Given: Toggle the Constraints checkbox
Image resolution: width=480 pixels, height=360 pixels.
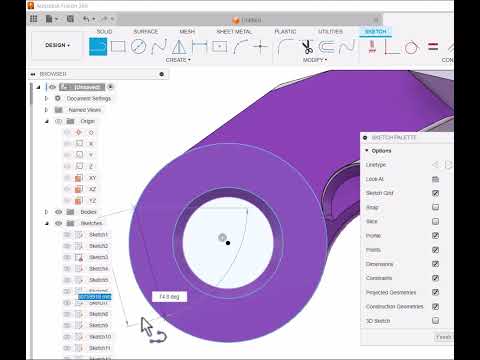Looking at the screenshot, I should click(x=435, y=278).
